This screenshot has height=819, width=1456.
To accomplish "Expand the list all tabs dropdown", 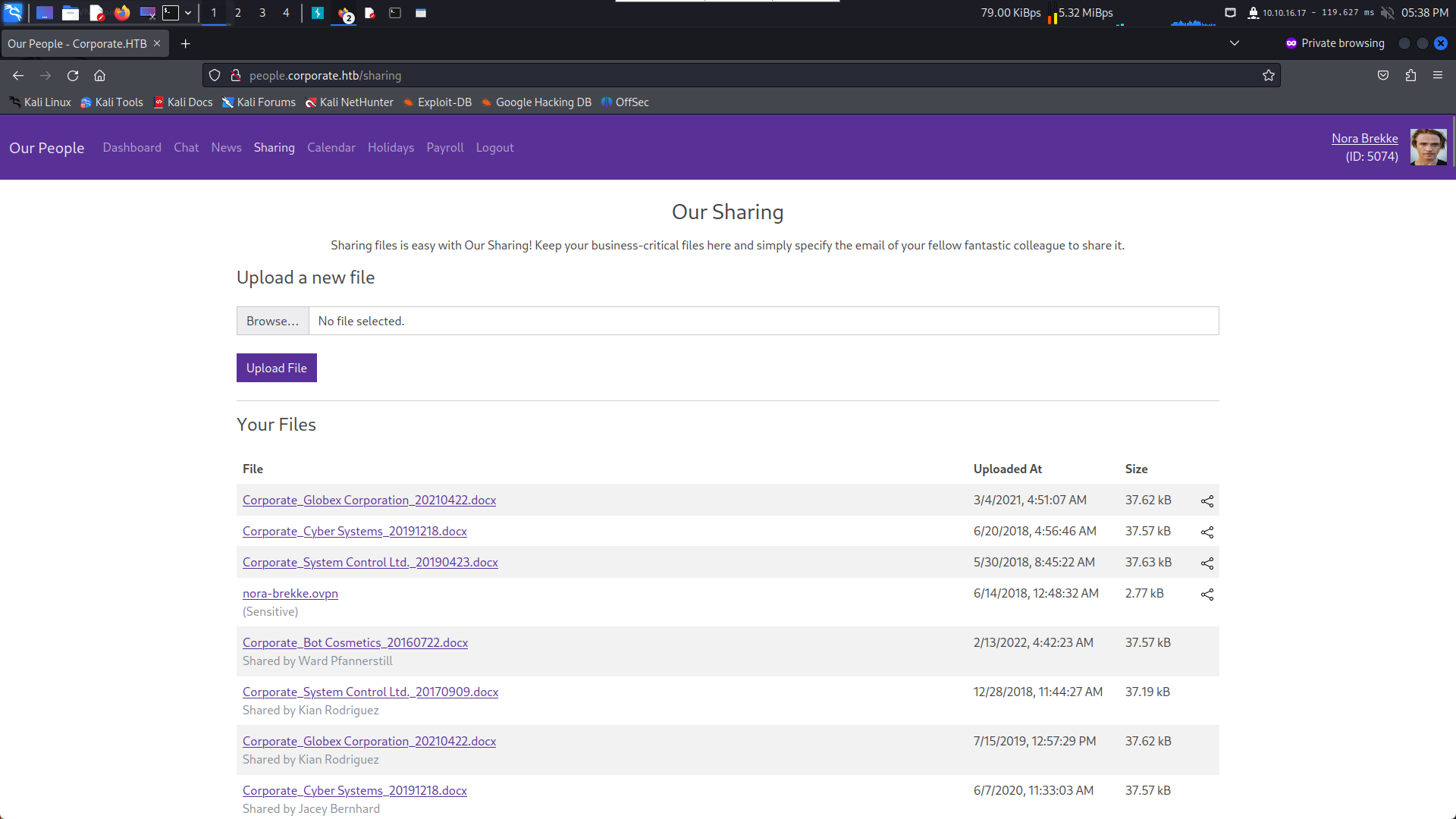I will (x=1235, y=43).
